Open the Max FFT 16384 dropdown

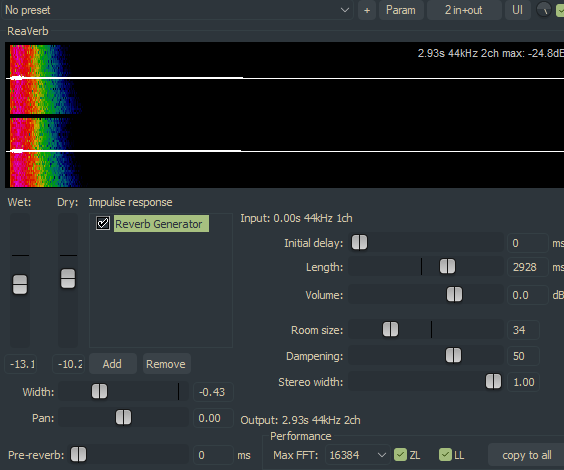click(x=358, y=455)
